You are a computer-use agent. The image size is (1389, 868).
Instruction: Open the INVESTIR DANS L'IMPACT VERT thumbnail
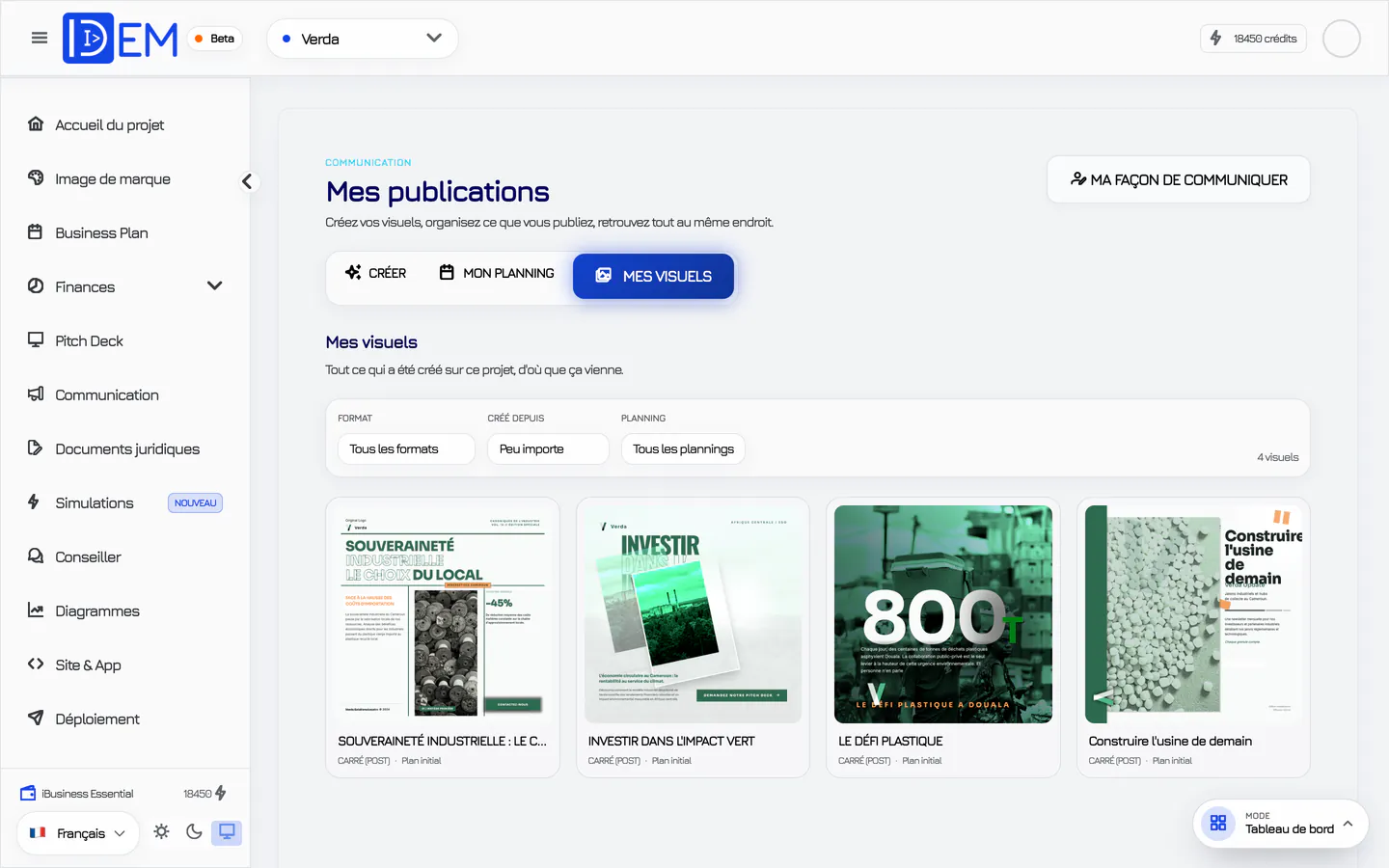[693, 614]
